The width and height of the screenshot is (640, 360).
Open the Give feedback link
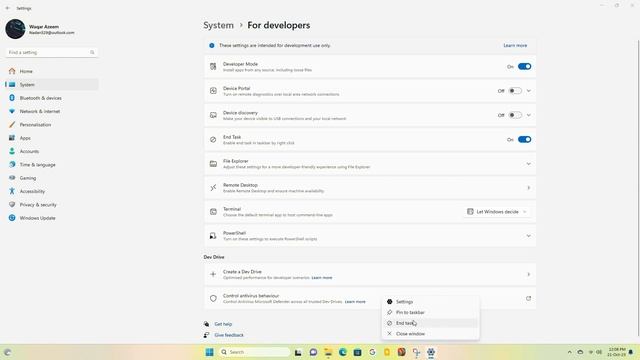pos(229,335)
